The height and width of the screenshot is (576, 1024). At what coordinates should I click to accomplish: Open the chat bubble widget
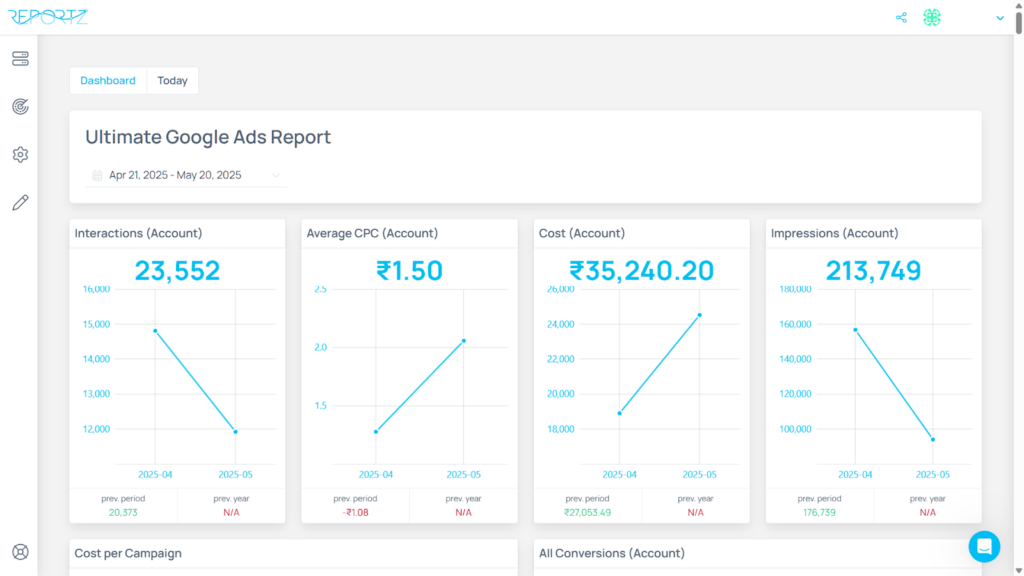(984, 547)
